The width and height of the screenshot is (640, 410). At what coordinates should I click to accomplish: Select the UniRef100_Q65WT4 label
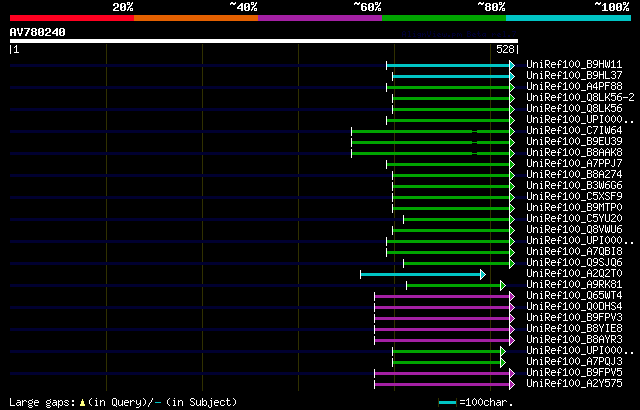pos(574,296)
